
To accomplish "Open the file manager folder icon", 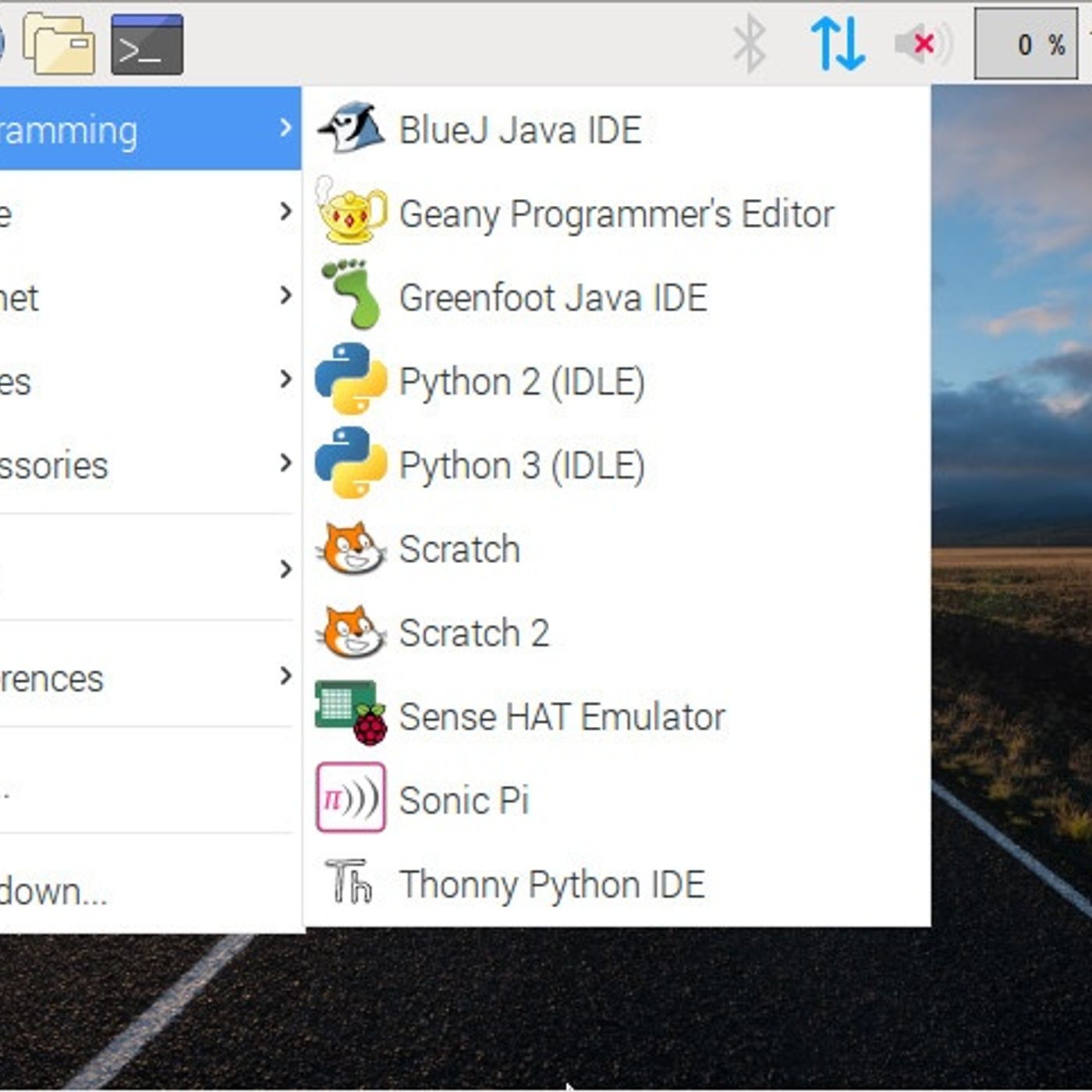I will click(59, 44).
